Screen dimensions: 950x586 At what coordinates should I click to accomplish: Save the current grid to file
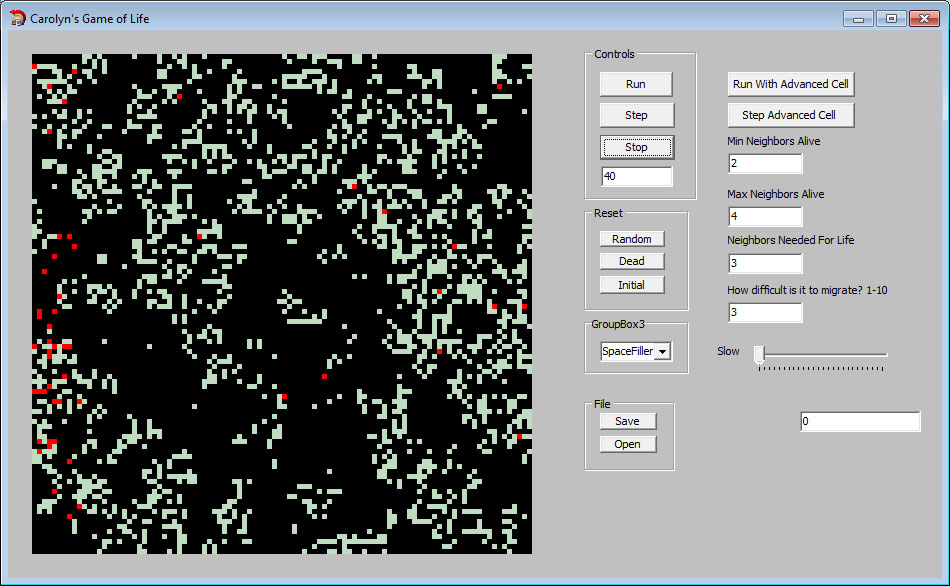628,421
